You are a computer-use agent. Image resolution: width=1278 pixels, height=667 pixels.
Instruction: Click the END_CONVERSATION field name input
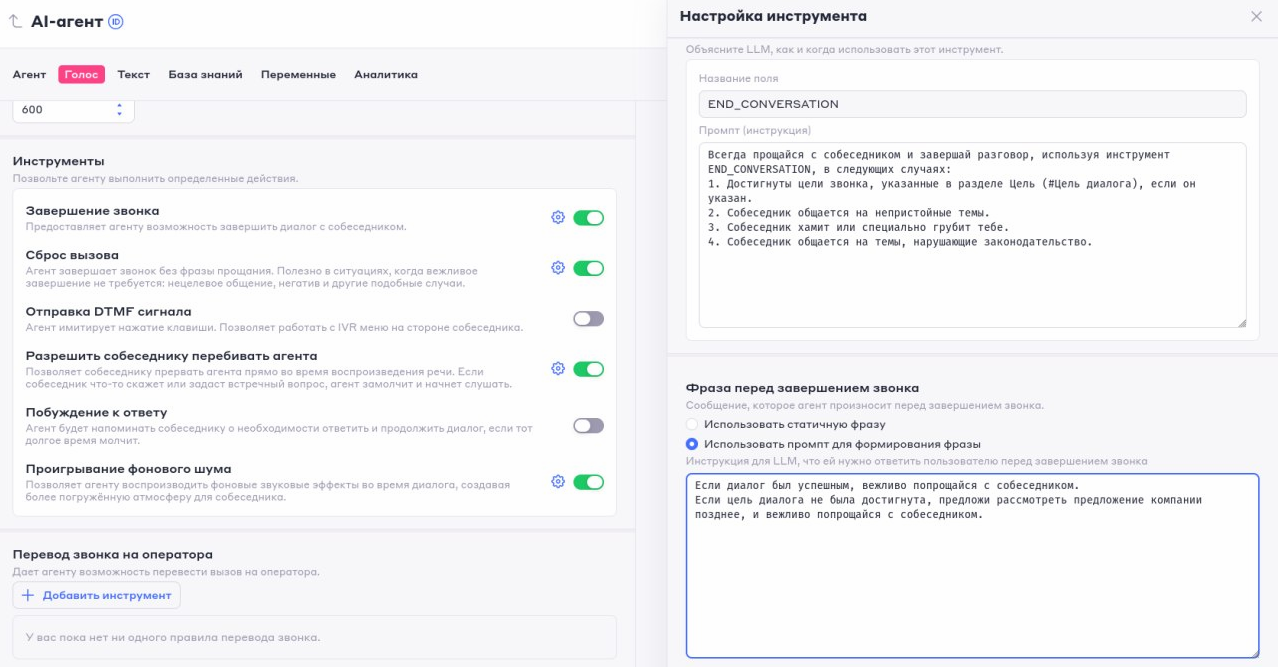click(x=972, y=104)
